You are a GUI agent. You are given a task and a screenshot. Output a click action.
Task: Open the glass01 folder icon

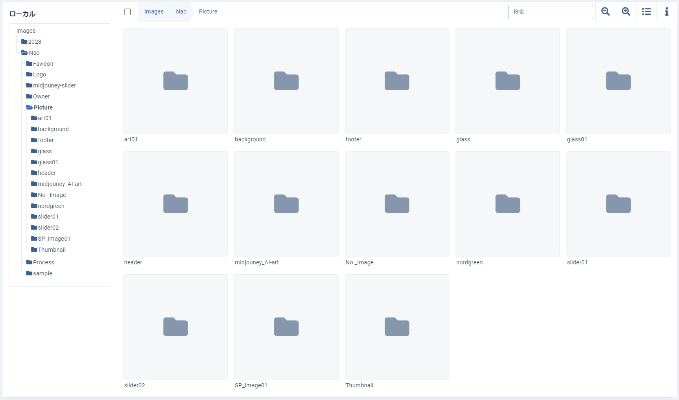[618, 81]
